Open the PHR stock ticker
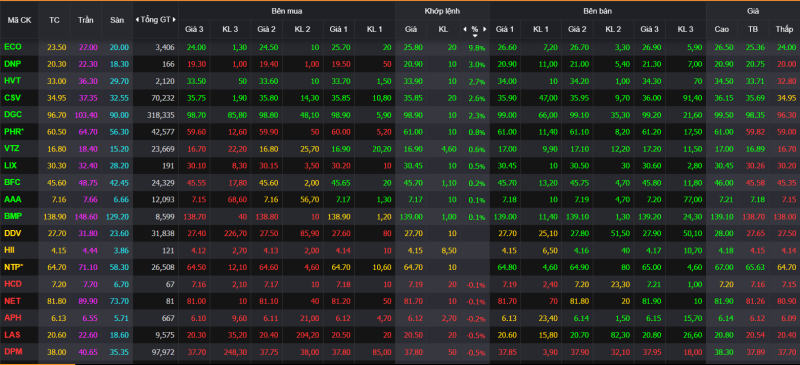The height and width of the screenshot is (365, 800). [13, 132]
